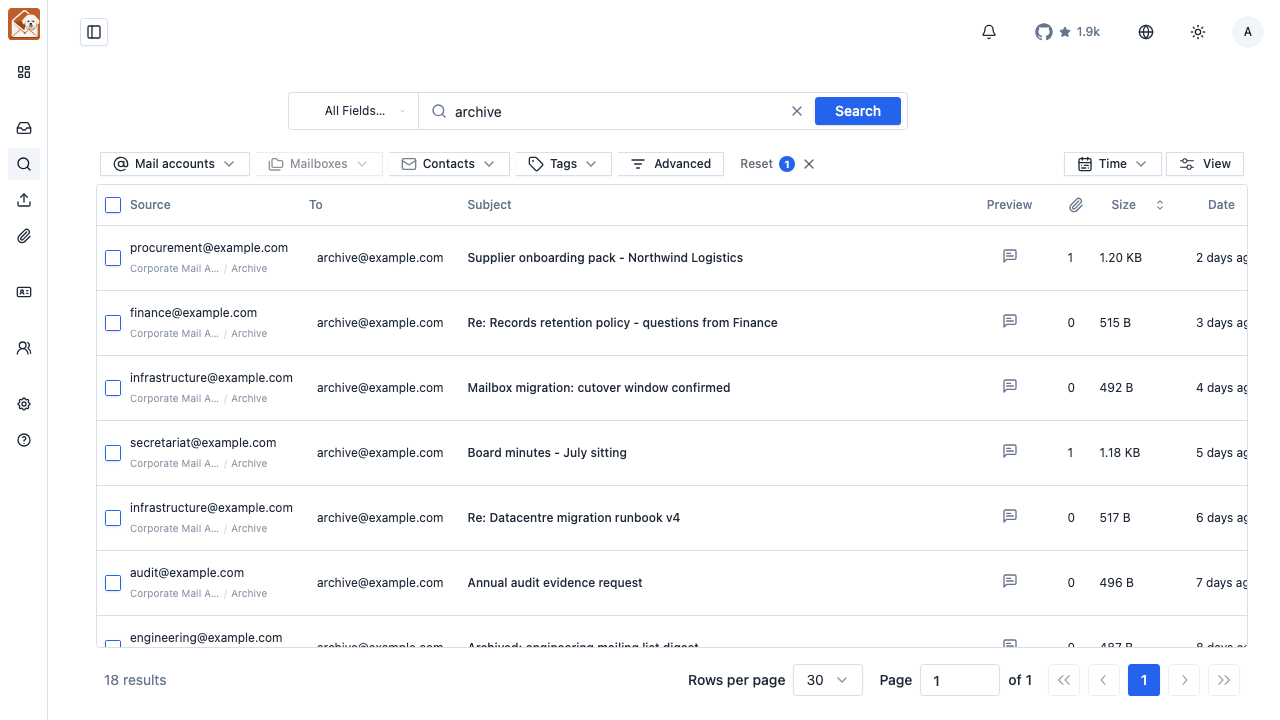Sort by the Size column arrows
This screenshot has width=1280, height=720.
1160,205
